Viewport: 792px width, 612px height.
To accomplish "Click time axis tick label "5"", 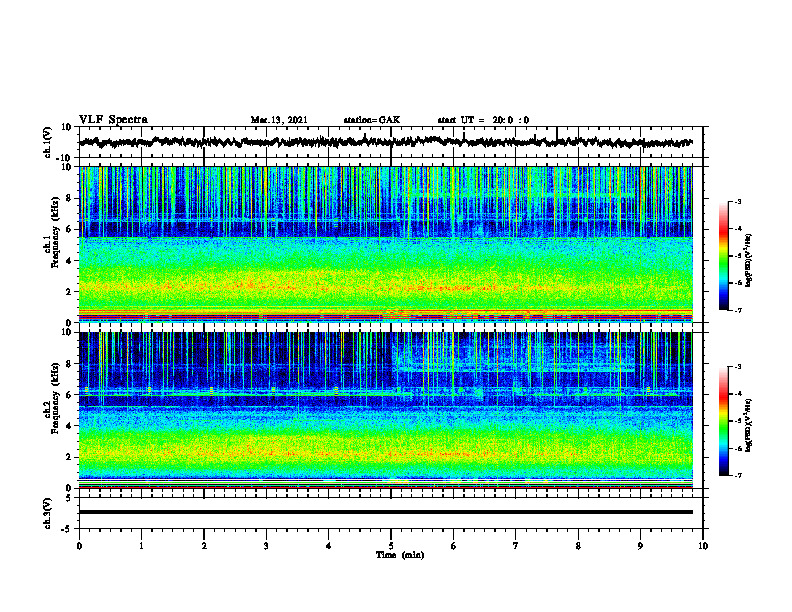I will point(391,546).
